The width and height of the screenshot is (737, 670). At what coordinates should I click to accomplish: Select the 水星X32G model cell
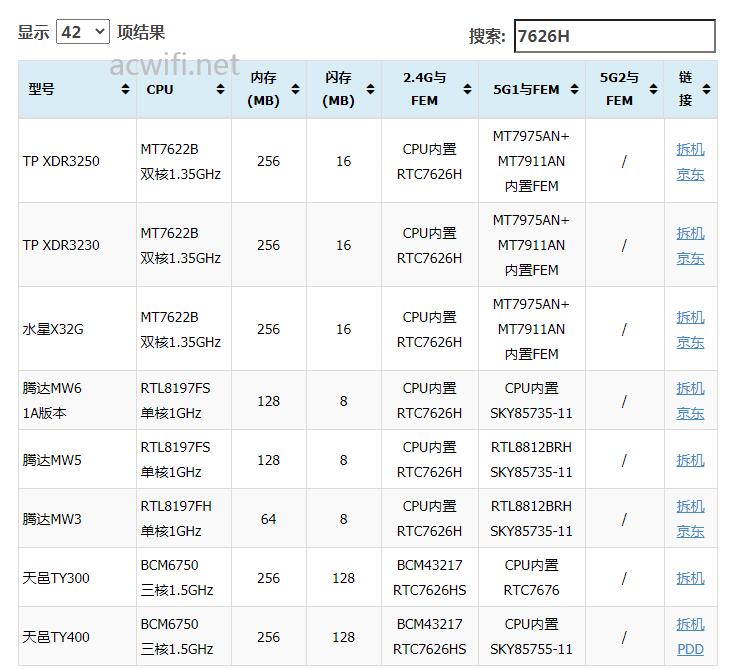(77, 329)
